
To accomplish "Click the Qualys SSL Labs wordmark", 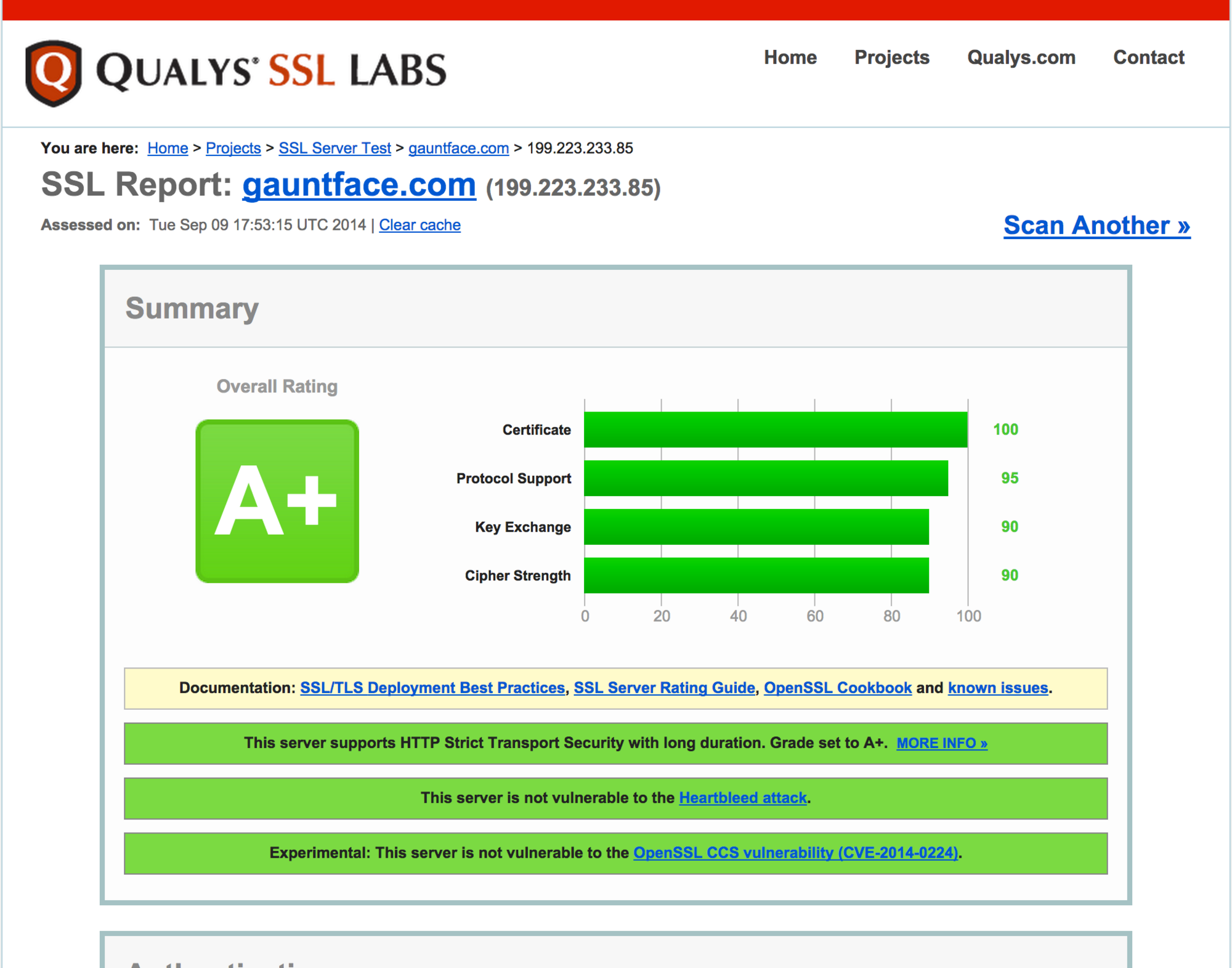I will click(x=271, y=70).
